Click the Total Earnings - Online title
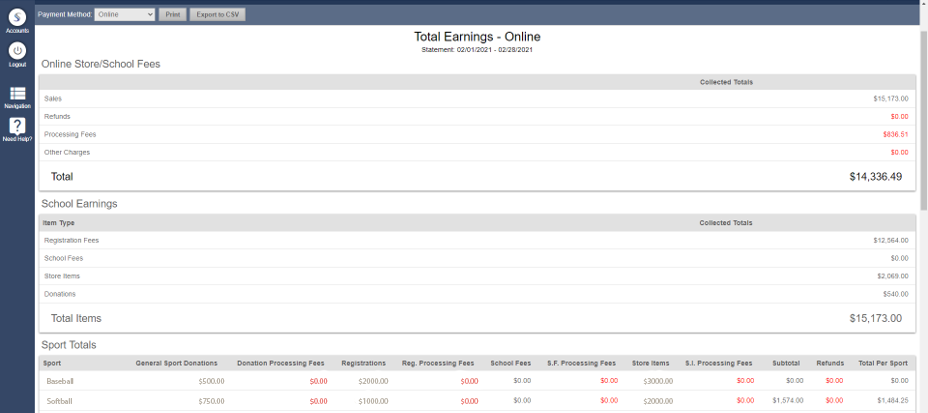The image size is (928, 413). 477,37
